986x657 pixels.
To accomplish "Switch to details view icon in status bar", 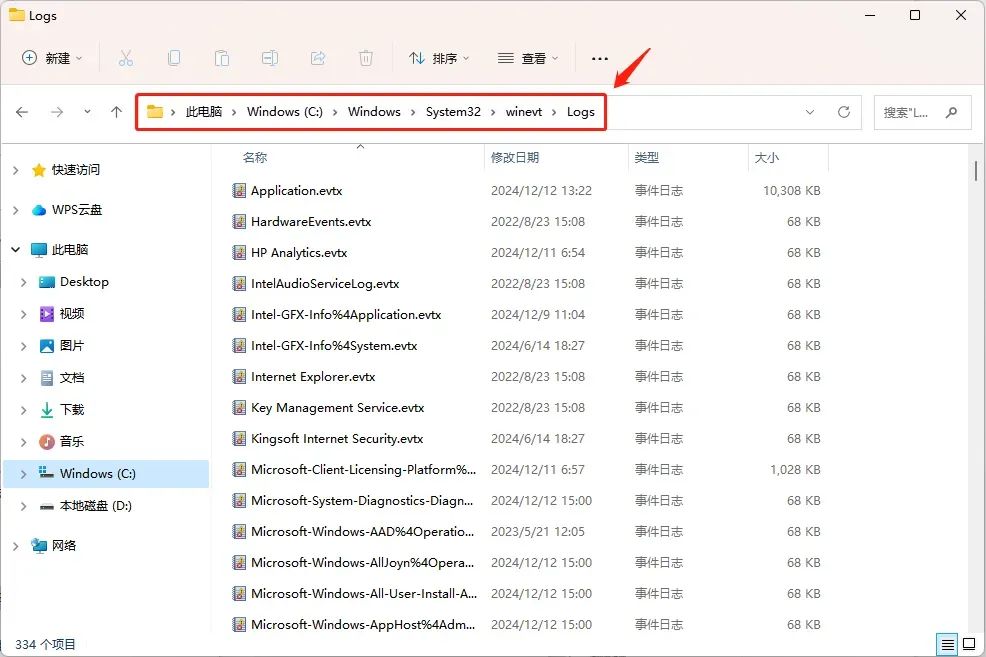I will [947, 644].
